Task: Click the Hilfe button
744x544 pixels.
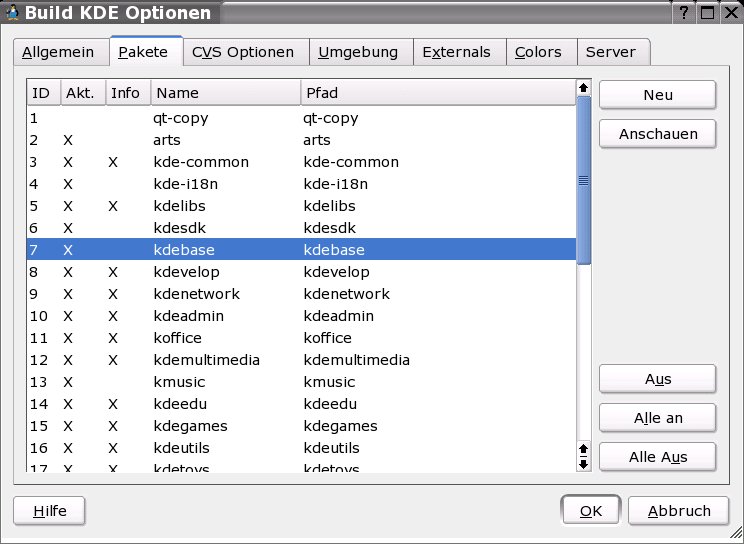Action: point(49,511)
